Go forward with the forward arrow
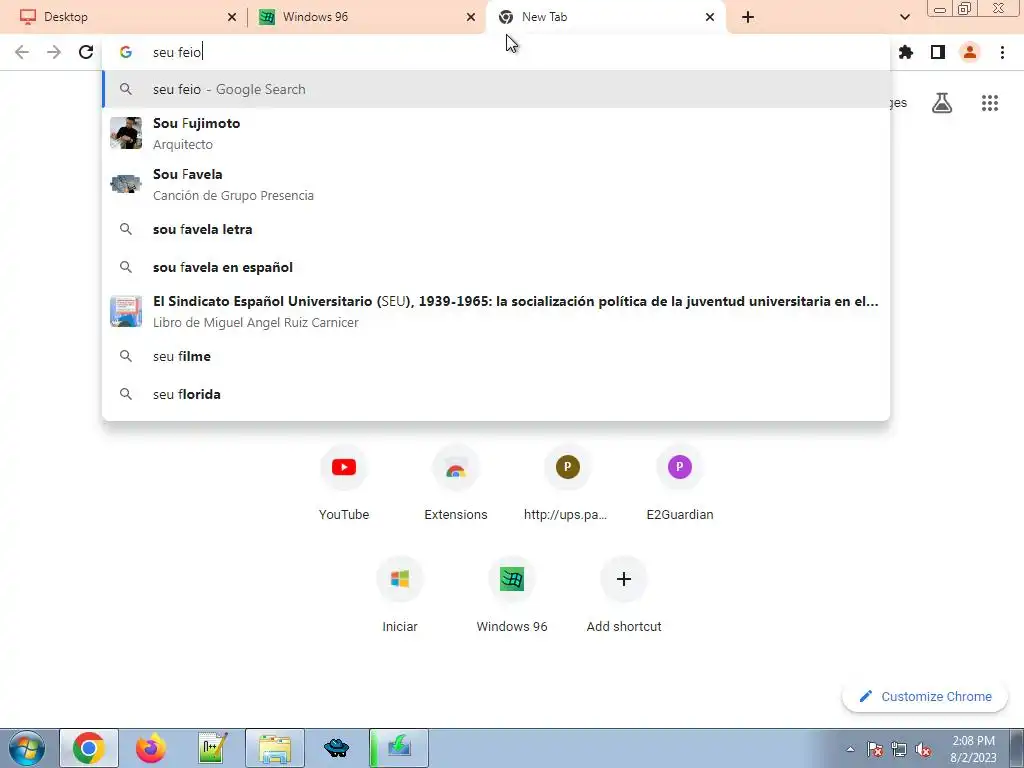This screenshot has width=1024, height=768. pyautogui.click(x=54, y=52)
